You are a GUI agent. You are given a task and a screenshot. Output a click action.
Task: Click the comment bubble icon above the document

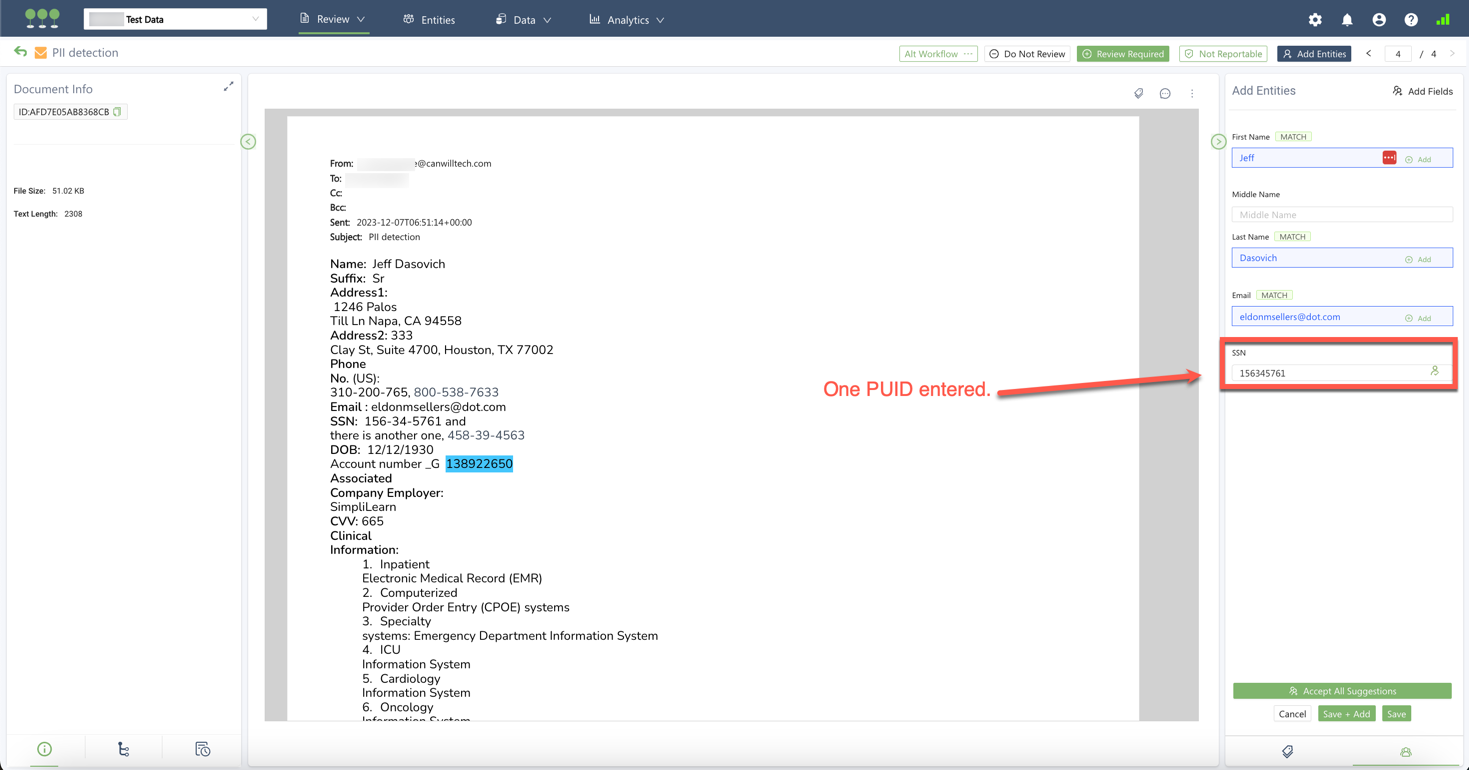1165,94
